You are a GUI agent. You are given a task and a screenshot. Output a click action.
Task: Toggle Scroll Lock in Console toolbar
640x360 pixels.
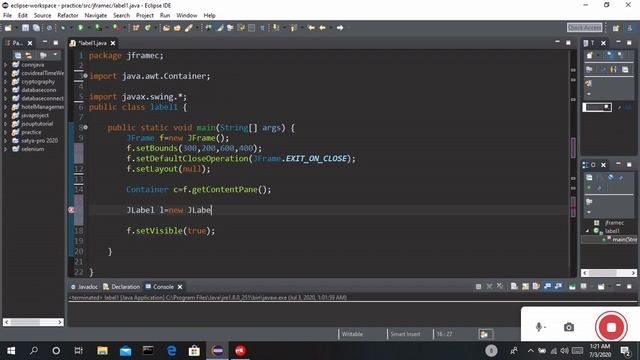(x=525, y=287)
